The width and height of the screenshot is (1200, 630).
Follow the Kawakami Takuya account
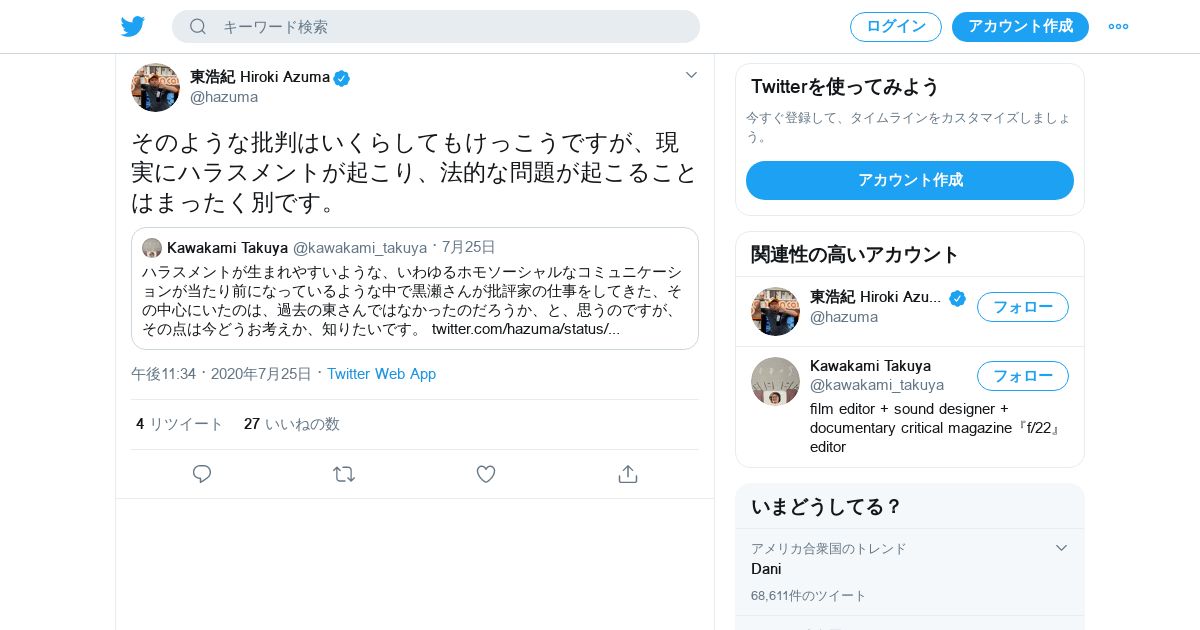[1022, 376]
